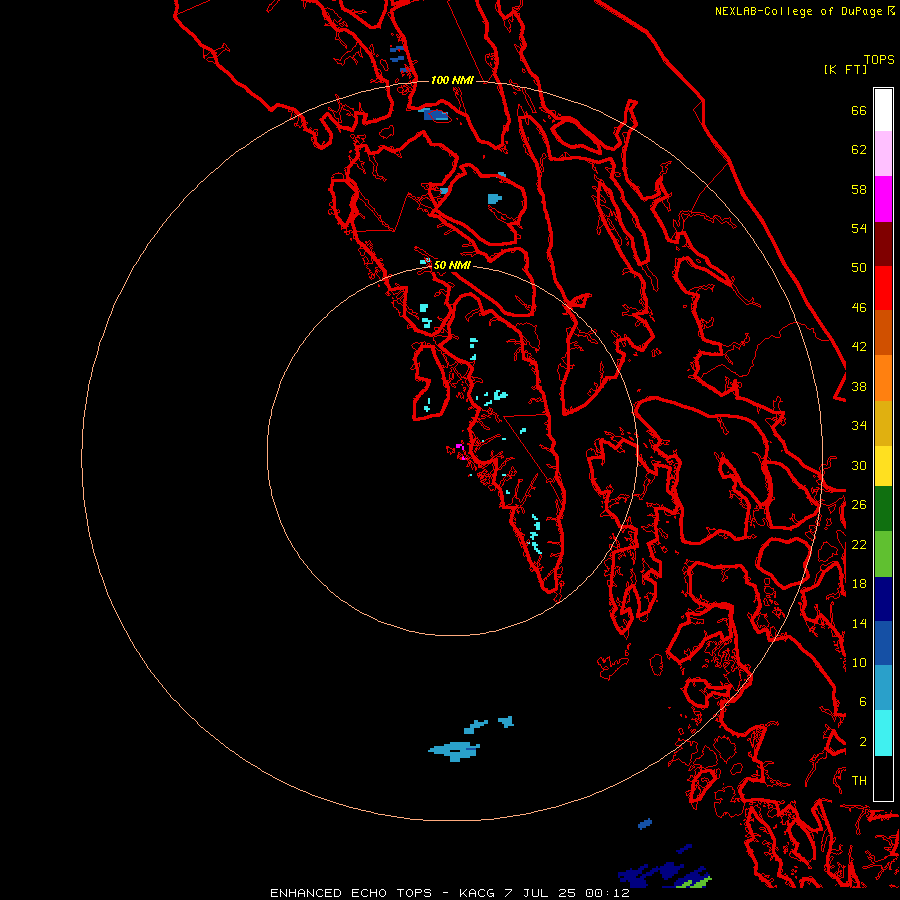Click the blue echo beside the 100 NMI label
The height and width of the screenshot is (900, 900).
coord(435,115)
